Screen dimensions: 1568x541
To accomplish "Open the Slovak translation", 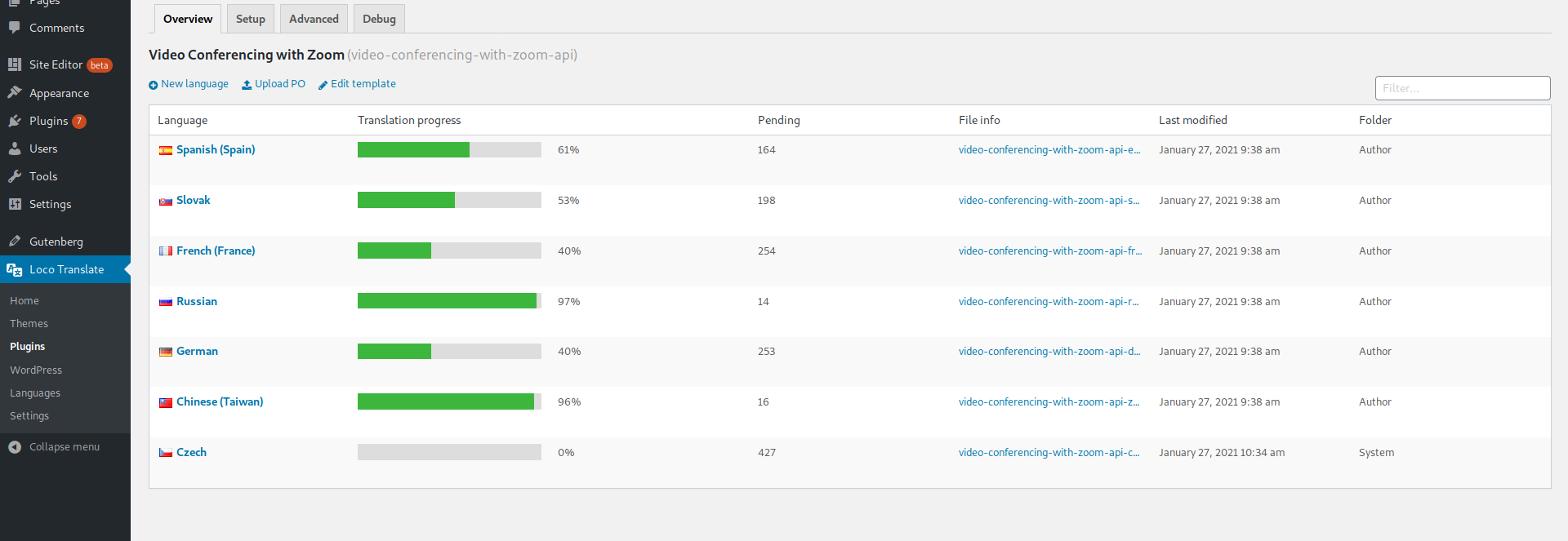I will 194,201.
